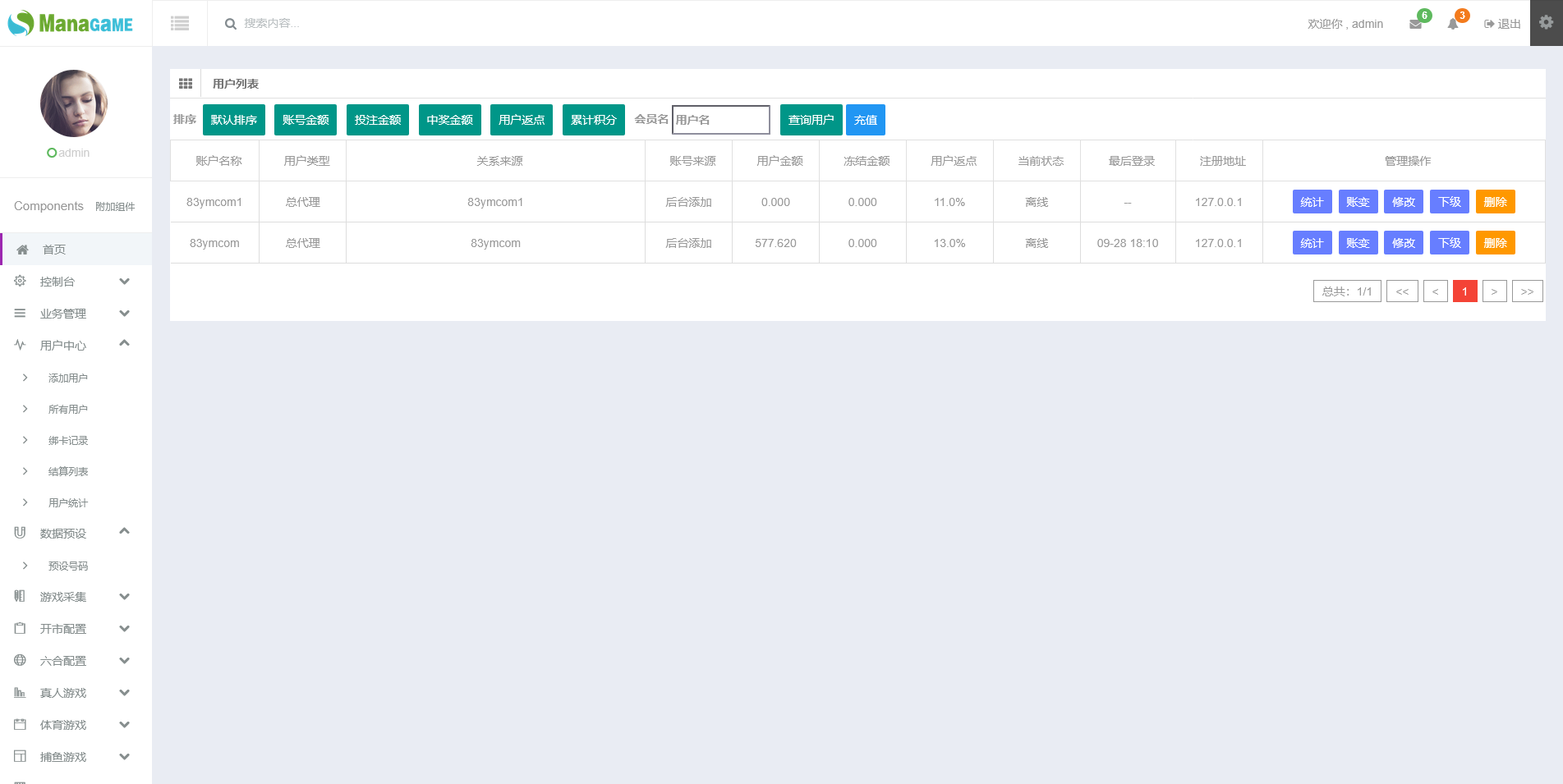Click the home icon for 首页
Screen dimensions: 1563x784
(x=23, y=250)
